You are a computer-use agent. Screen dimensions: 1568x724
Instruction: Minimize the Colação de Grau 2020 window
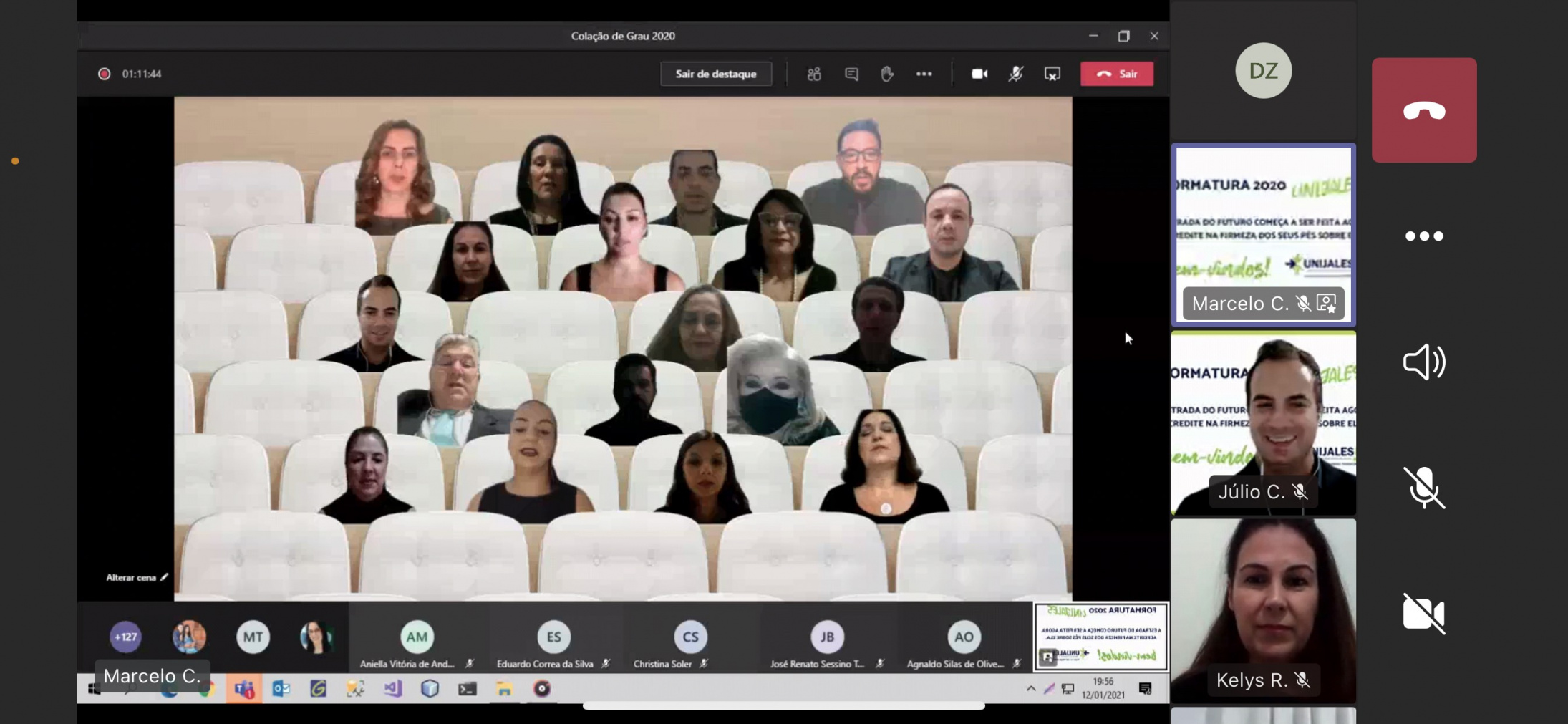(x=1093, y=36)
